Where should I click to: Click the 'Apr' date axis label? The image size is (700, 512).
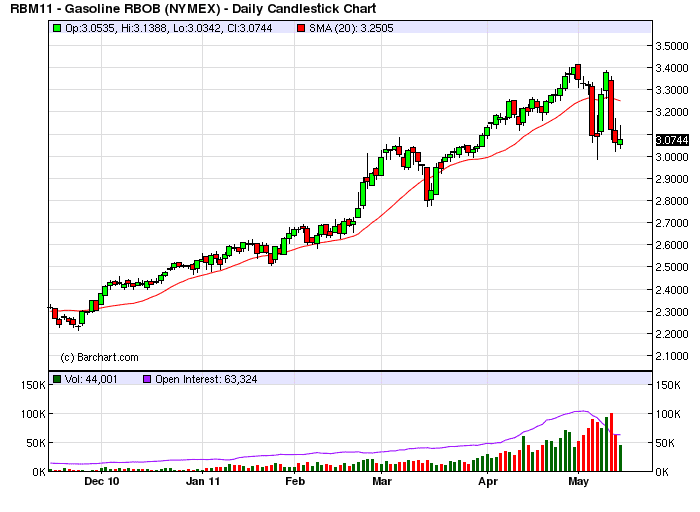(x=488, y=482)
